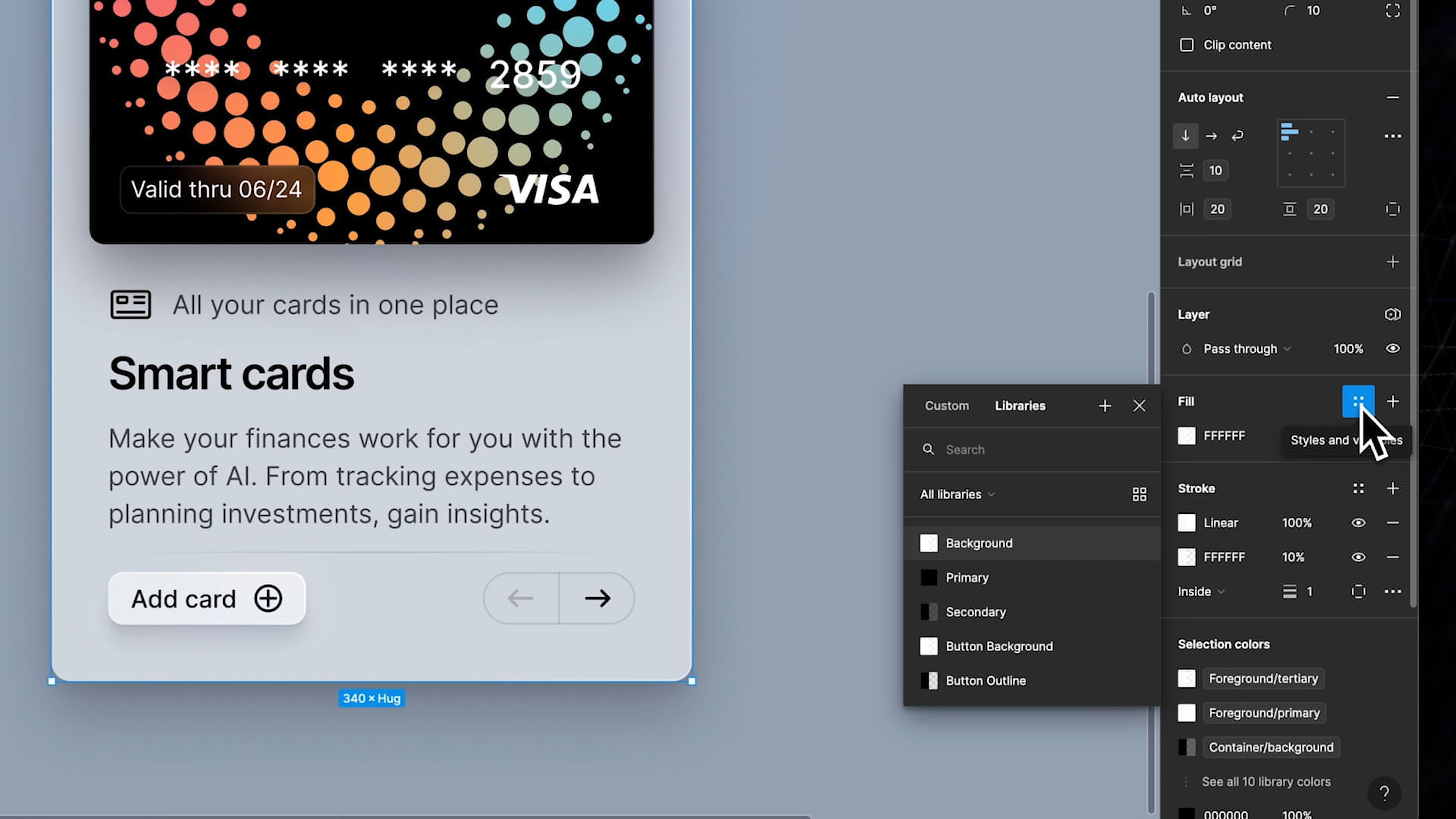Switch libraries panel to grid view
The height and width of the screenshot is (819, 1456).
click(1139, 494)
